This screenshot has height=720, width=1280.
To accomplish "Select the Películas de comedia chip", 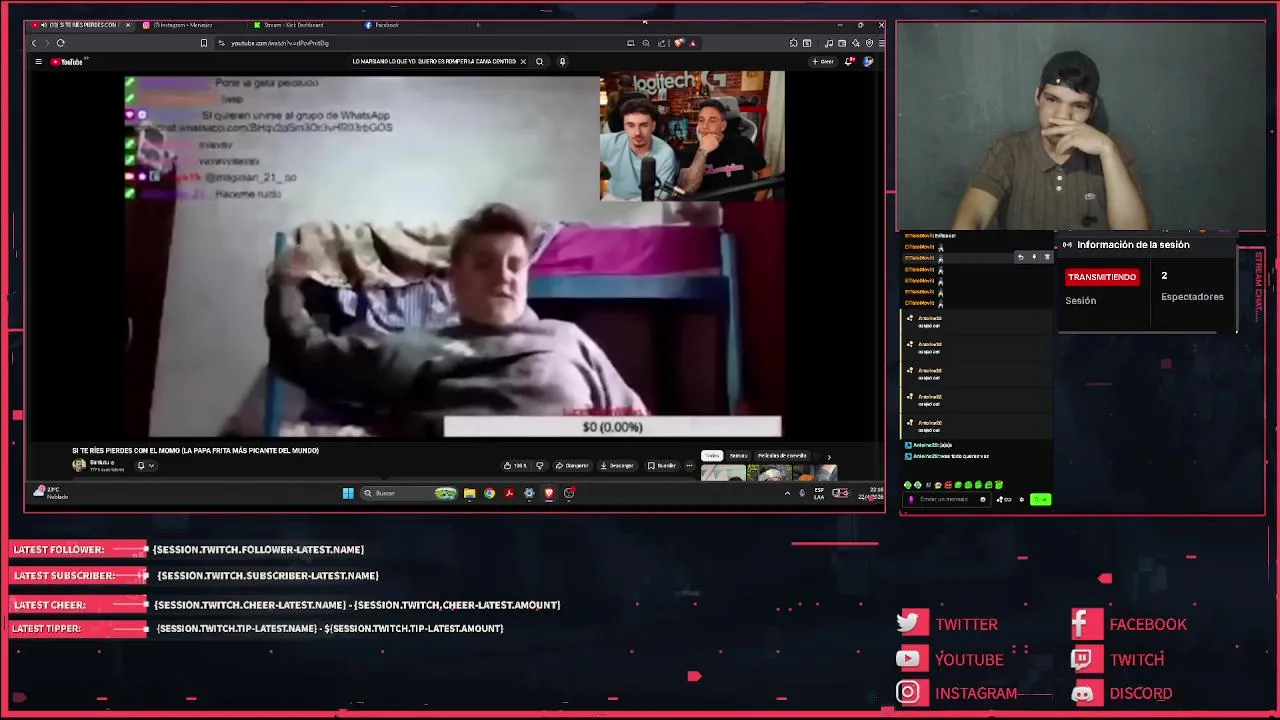I will 782,456.
